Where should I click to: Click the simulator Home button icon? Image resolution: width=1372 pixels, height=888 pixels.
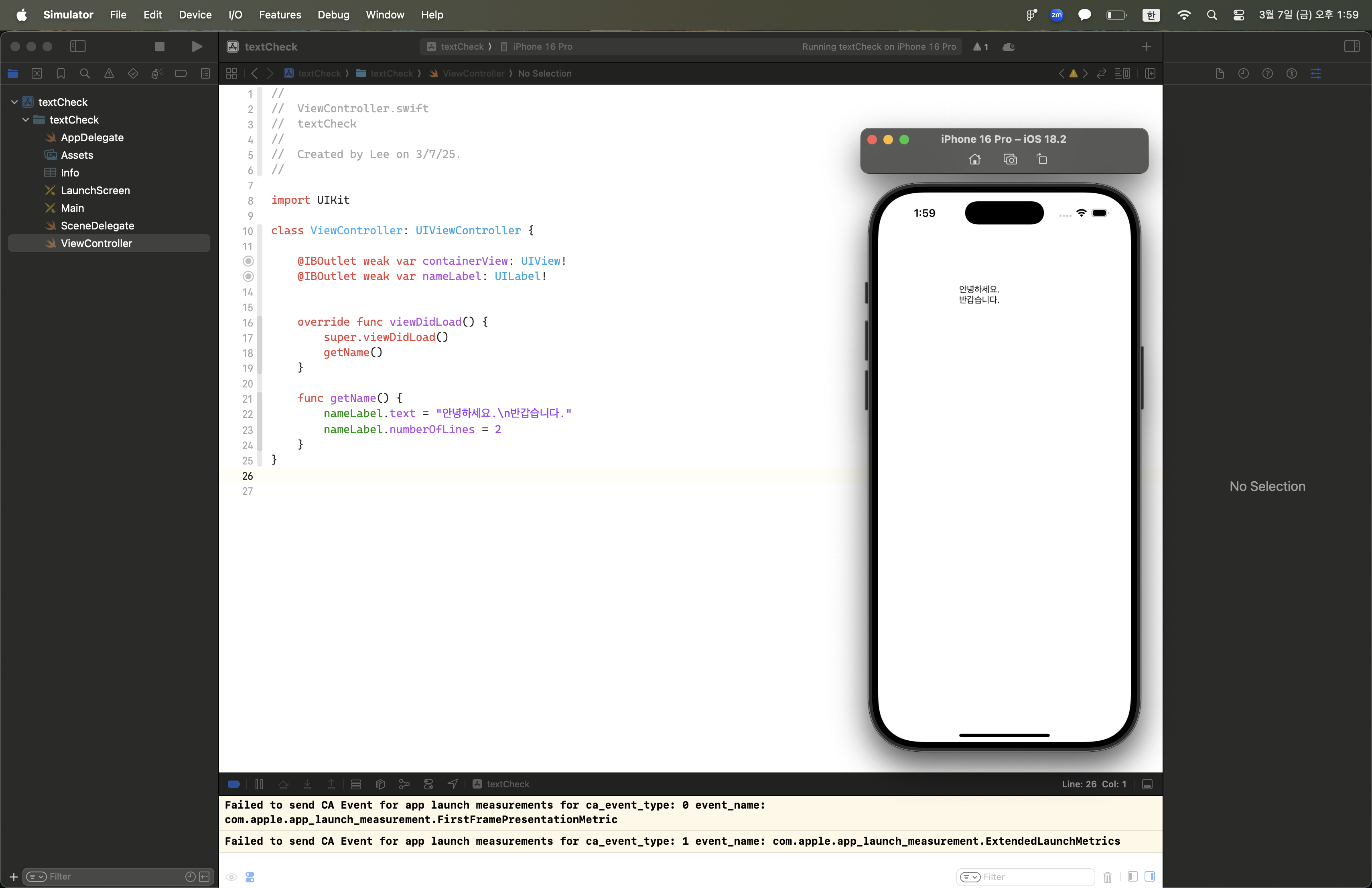[974, 160]
